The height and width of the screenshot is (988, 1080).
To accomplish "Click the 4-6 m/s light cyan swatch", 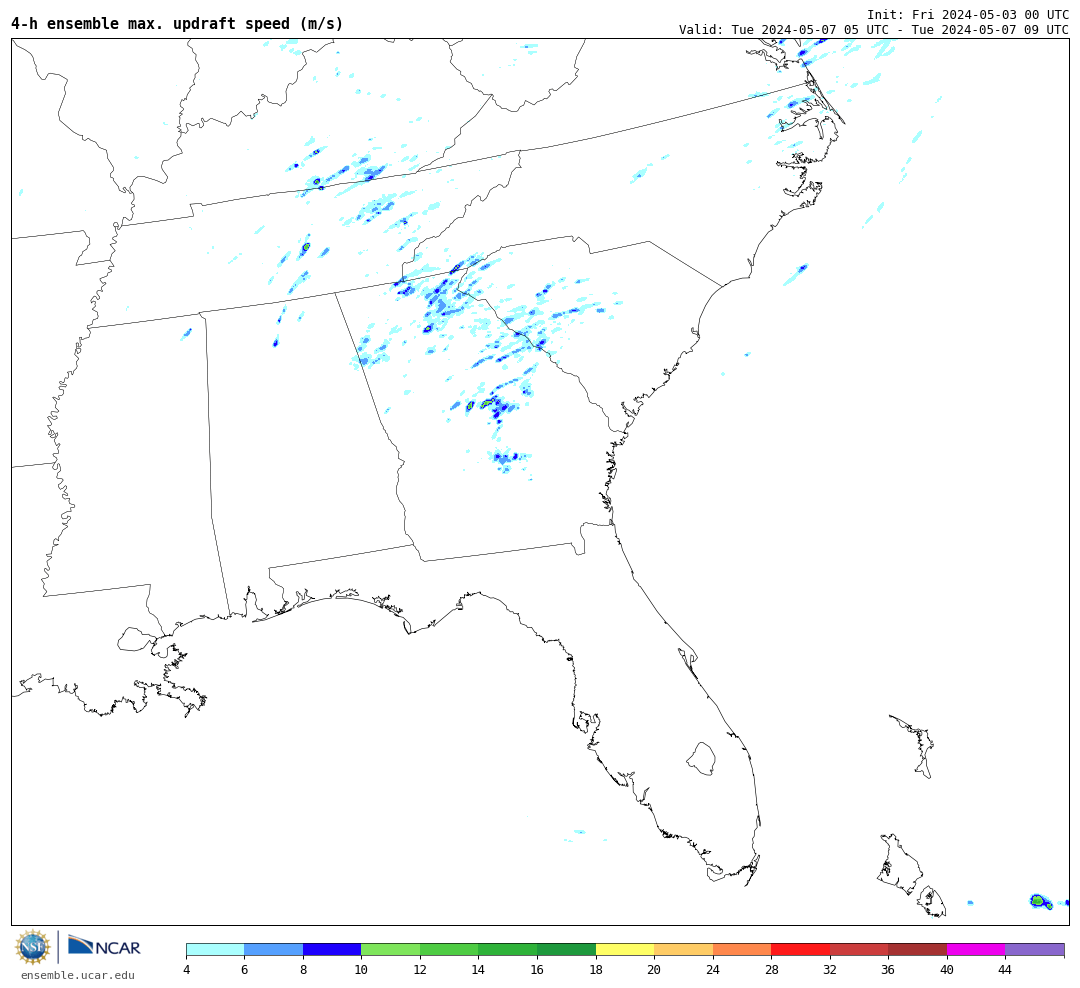I will 215,950.
